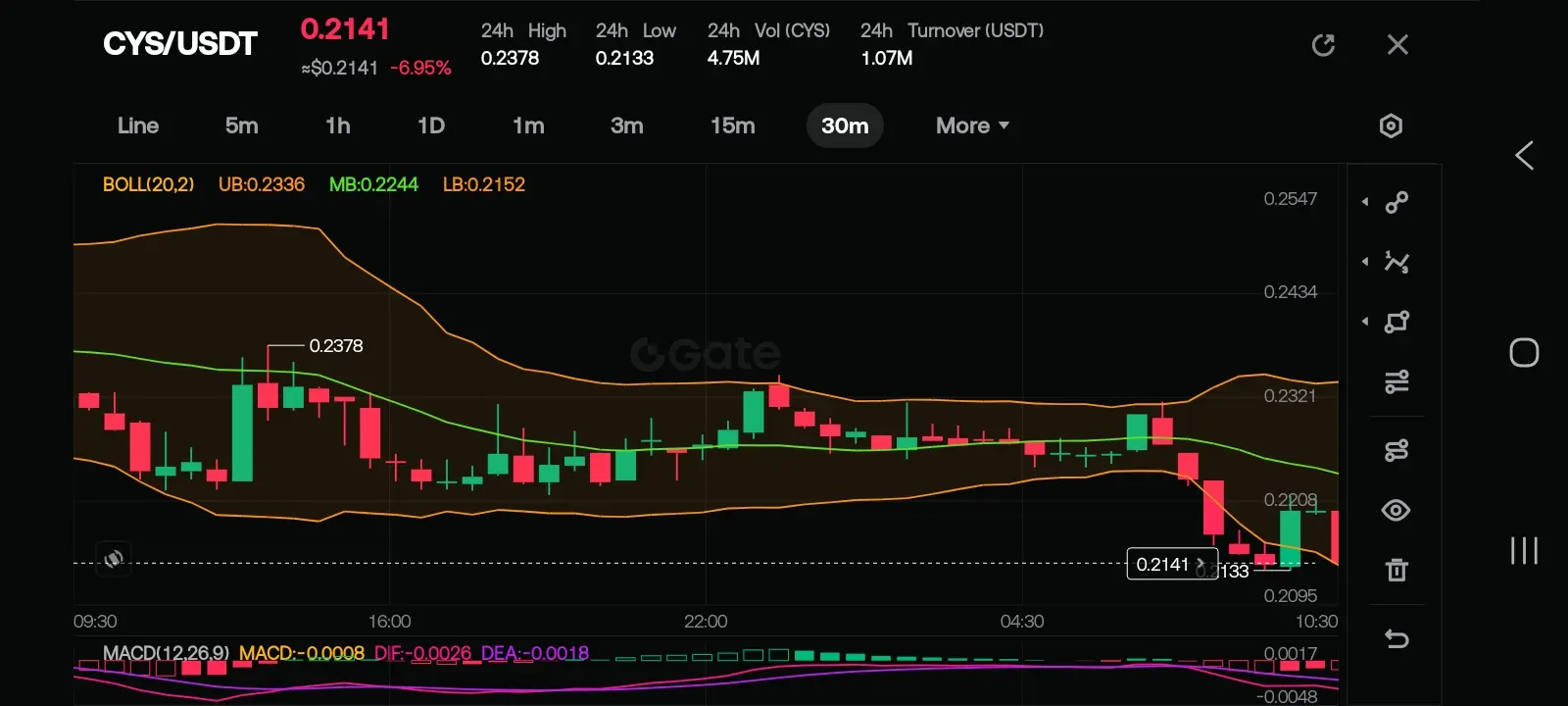Open the More timeframes dropdown
The width and height of the screenshot is (1568, 706).
(972, 126)
